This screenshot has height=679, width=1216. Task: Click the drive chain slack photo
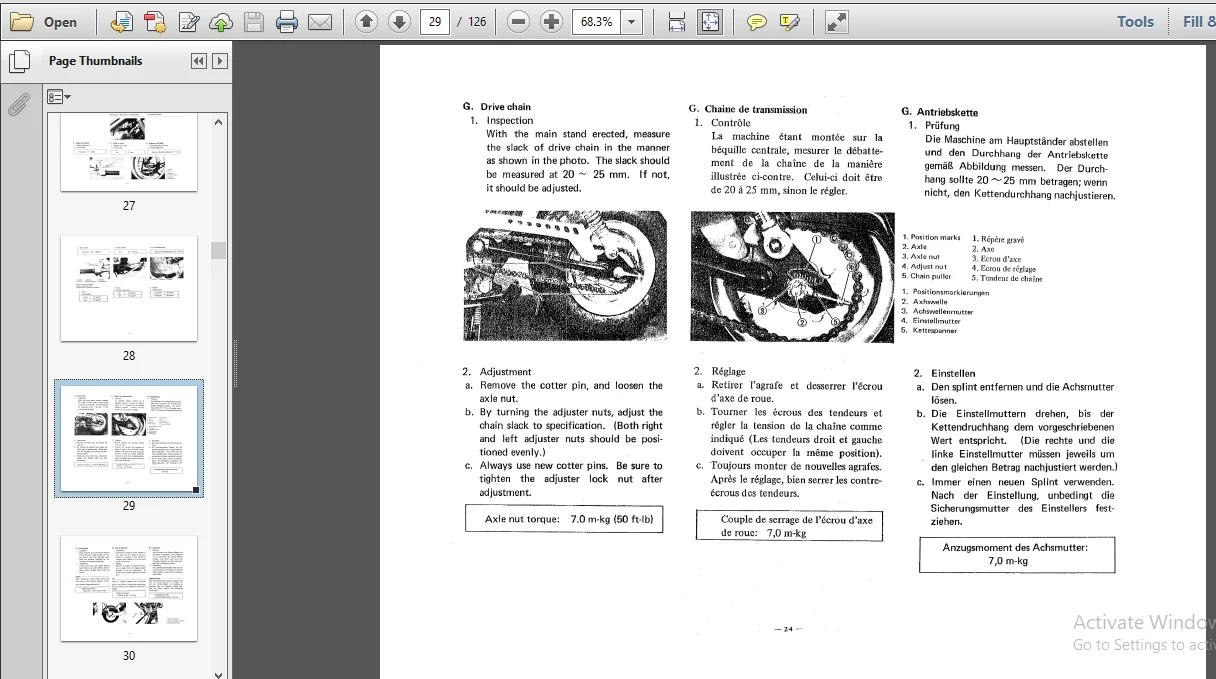coord(565,276)
